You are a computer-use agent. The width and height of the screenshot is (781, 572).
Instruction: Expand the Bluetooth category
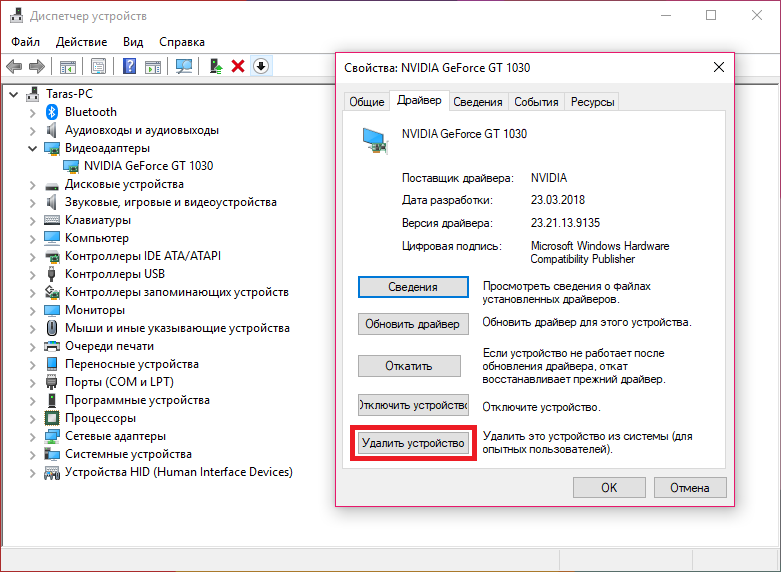tap(32, 113)
